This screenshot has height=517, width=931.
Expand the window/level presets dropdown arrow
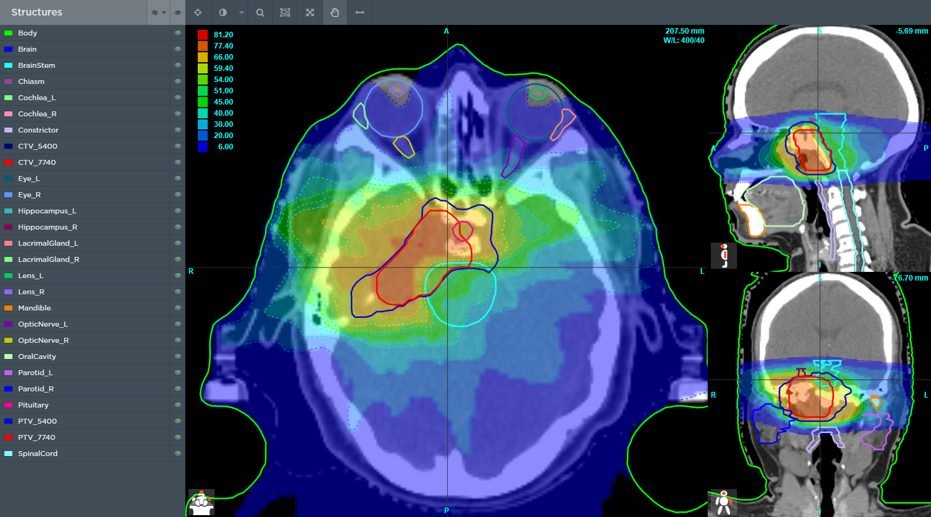coord(241,12)
